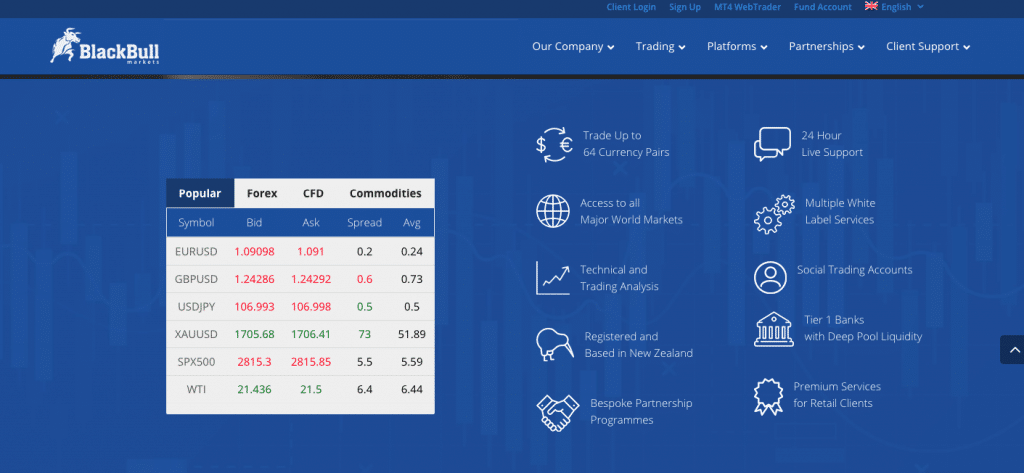
Task: Click the Symbol column header
Action: [196, 222]
